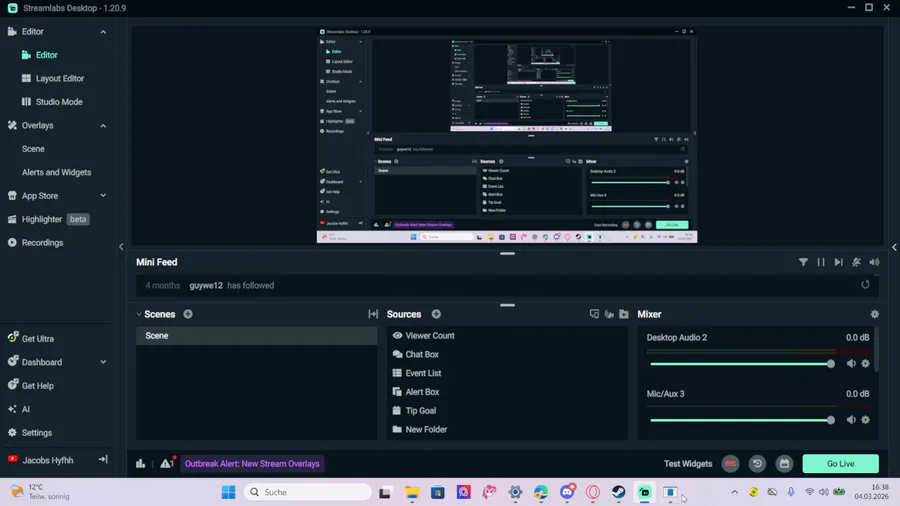Image resolution: width=900 pixels, height=506 pixels.
Task: Click the Go Live button
Action: [x=840, y=464]
